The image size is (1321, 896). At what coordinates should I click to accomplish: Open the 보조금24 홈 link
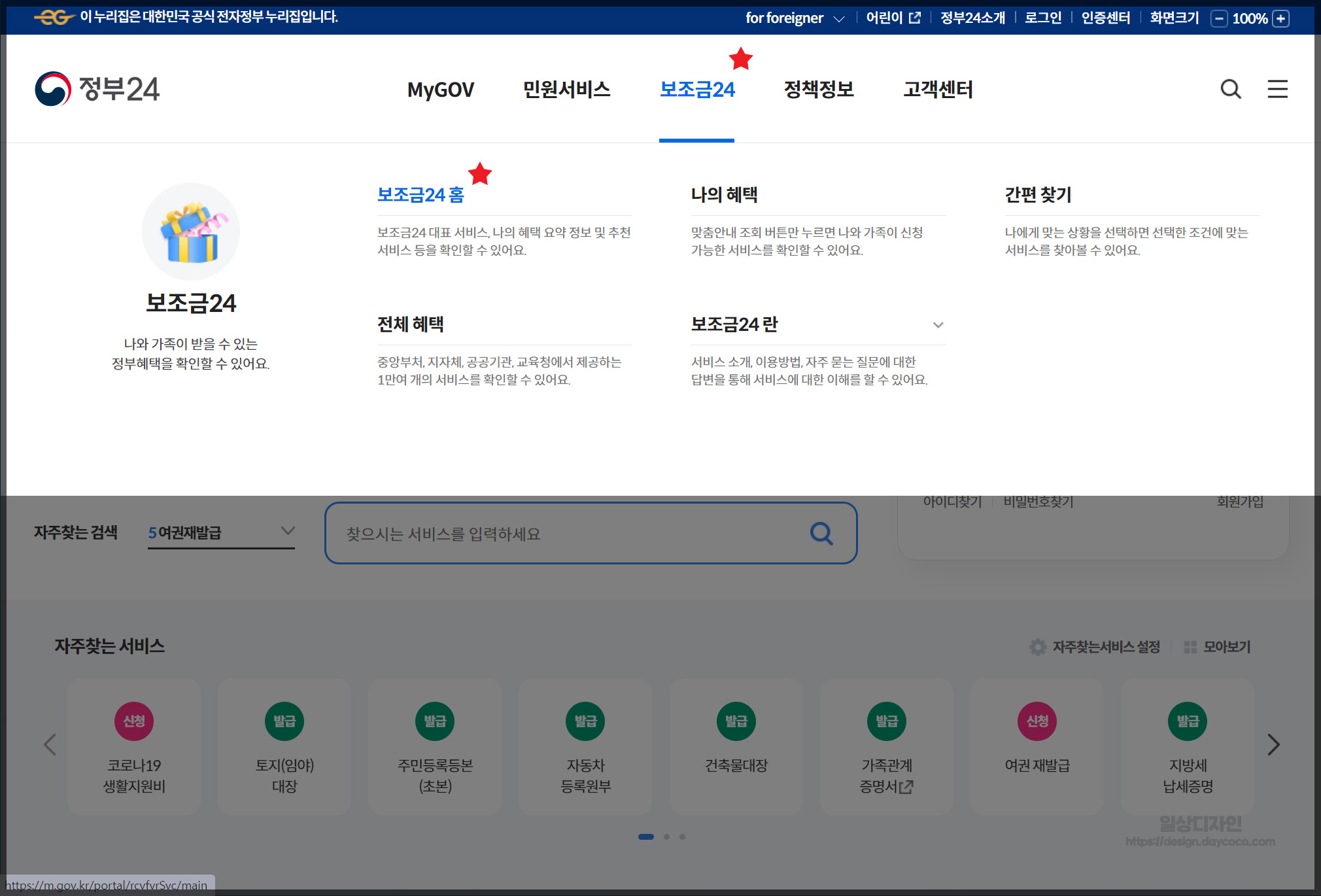pos(420,195)
